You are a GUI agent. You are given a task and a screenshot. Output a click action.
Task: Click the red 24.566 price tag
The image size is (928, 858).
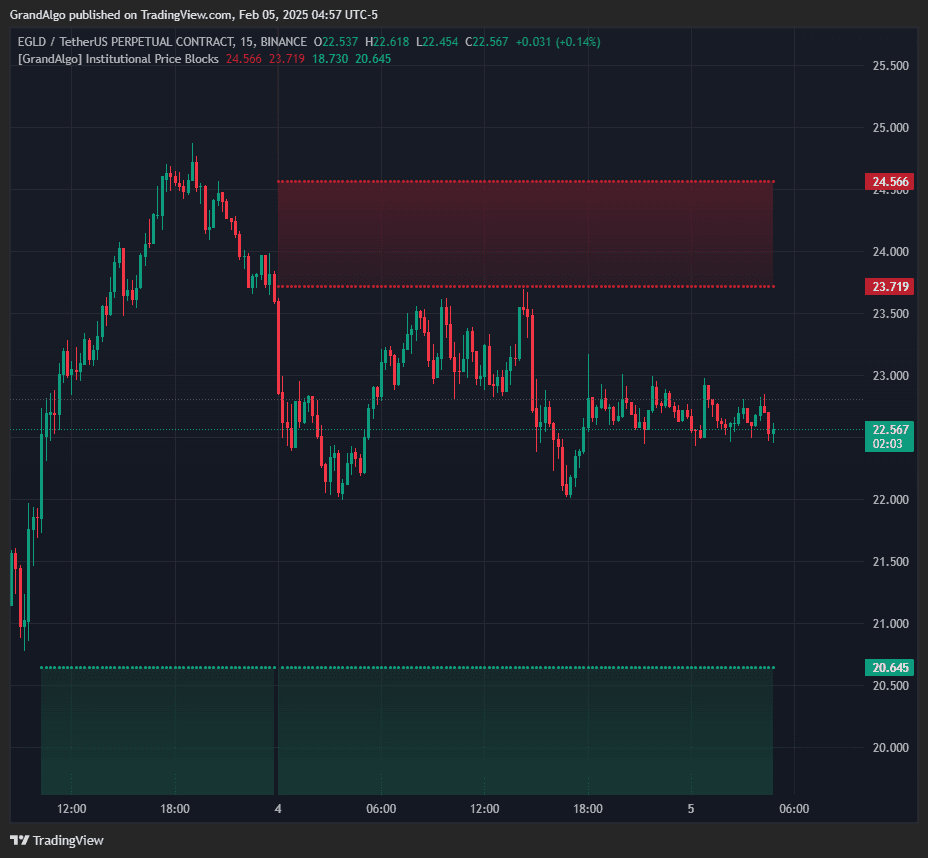click(x=888, y=181)
